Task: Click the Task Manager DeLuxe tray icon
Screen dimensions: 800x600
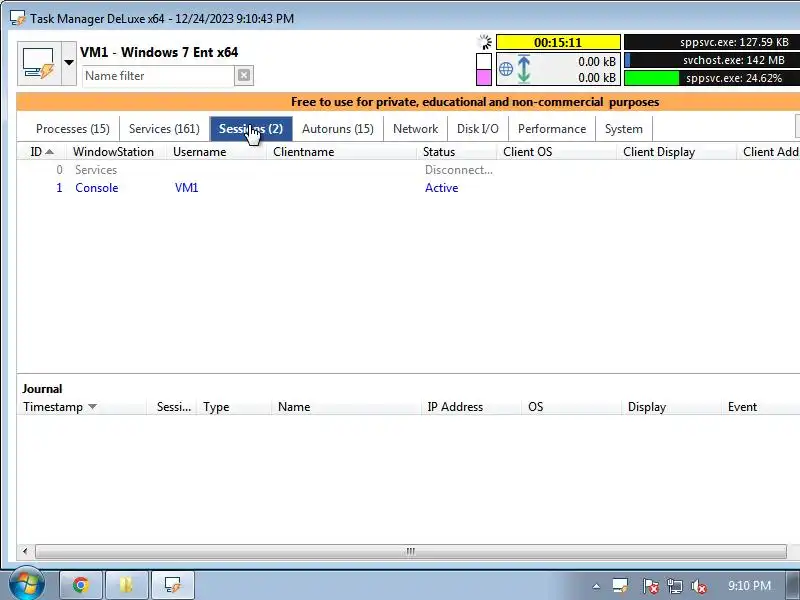Action: (x=621, y=586)
